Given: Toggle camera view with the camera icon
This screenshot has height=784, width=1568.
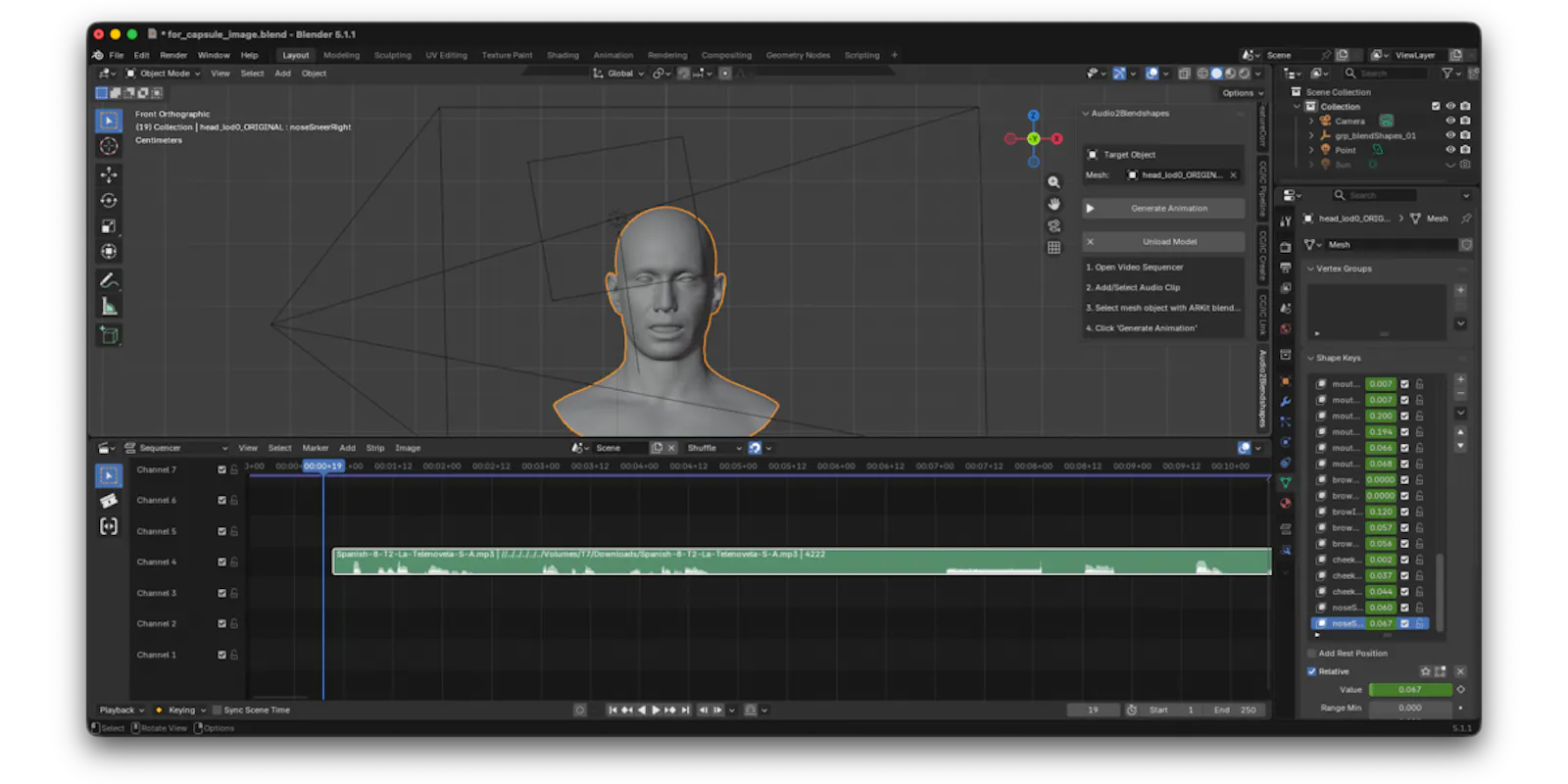Looking at the screenshot, I should point(1053,225).
